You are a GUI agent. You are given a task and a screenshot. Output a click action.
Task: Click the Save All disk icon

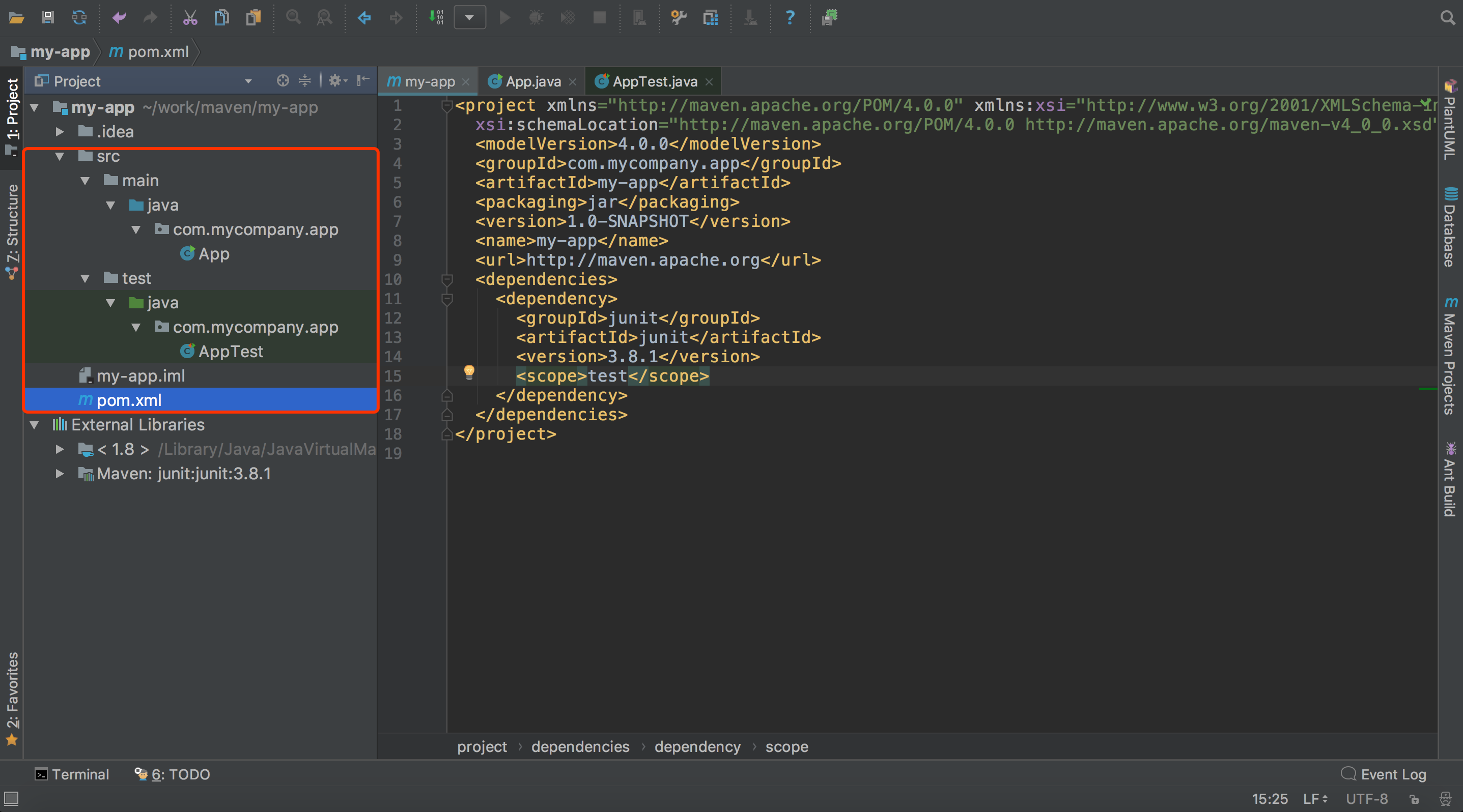point(48,18)
